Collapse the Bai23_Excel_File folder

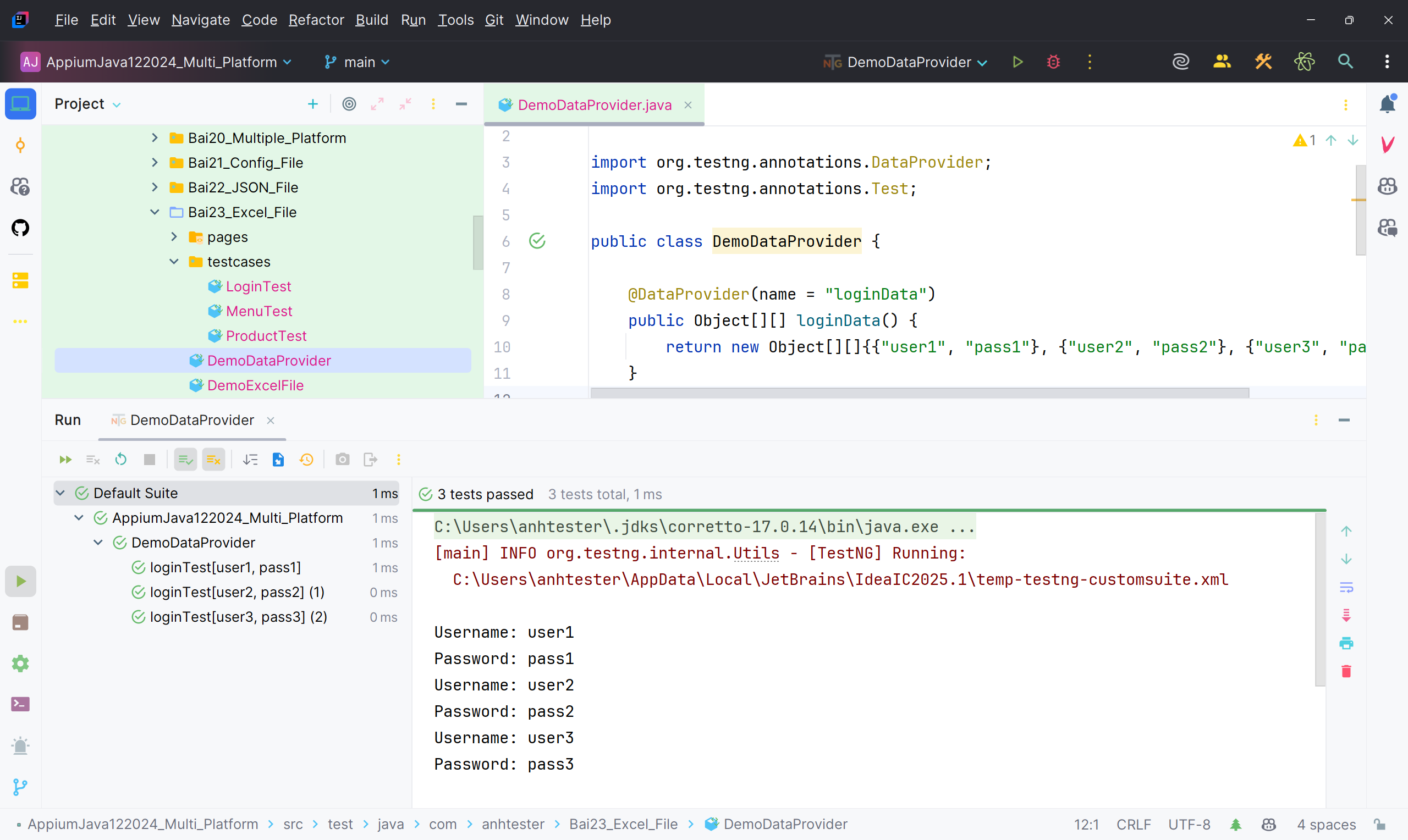click(155, 212)
